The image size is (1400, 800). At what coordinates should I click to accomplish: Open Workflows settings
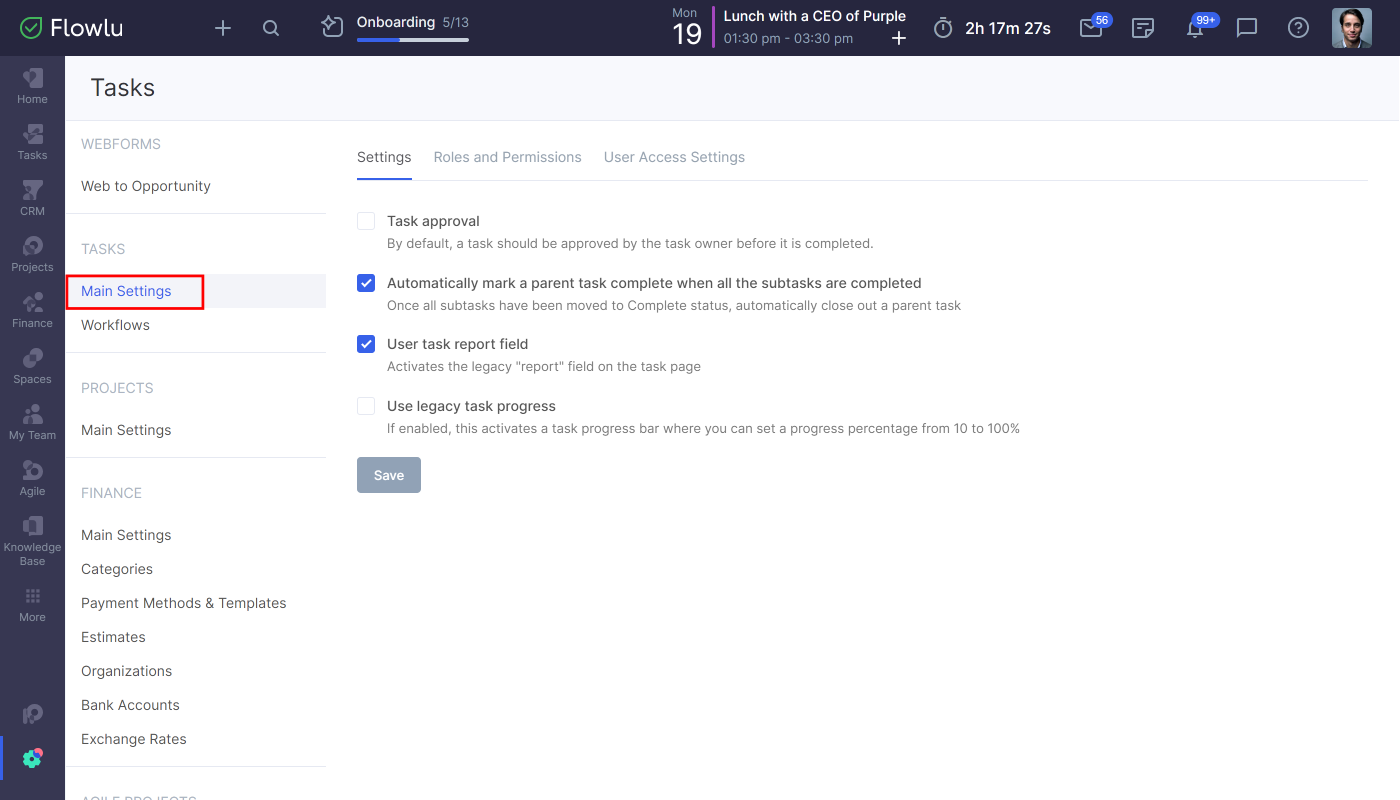115,325
